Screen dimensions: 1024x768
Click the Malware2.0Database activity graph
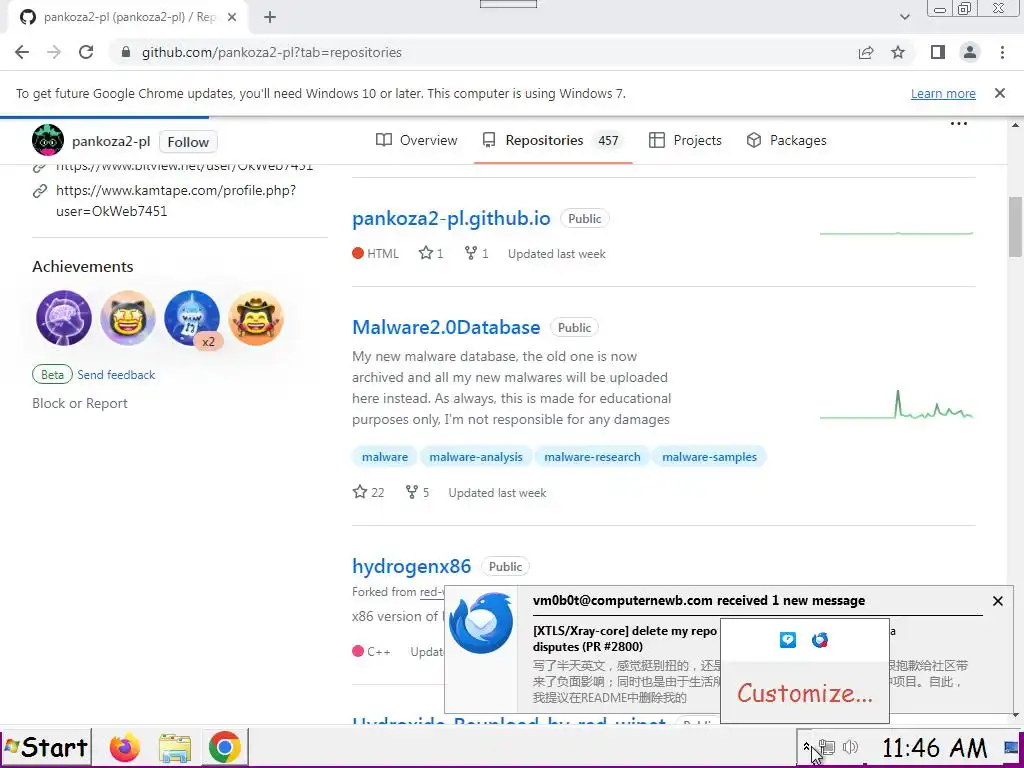896,405
